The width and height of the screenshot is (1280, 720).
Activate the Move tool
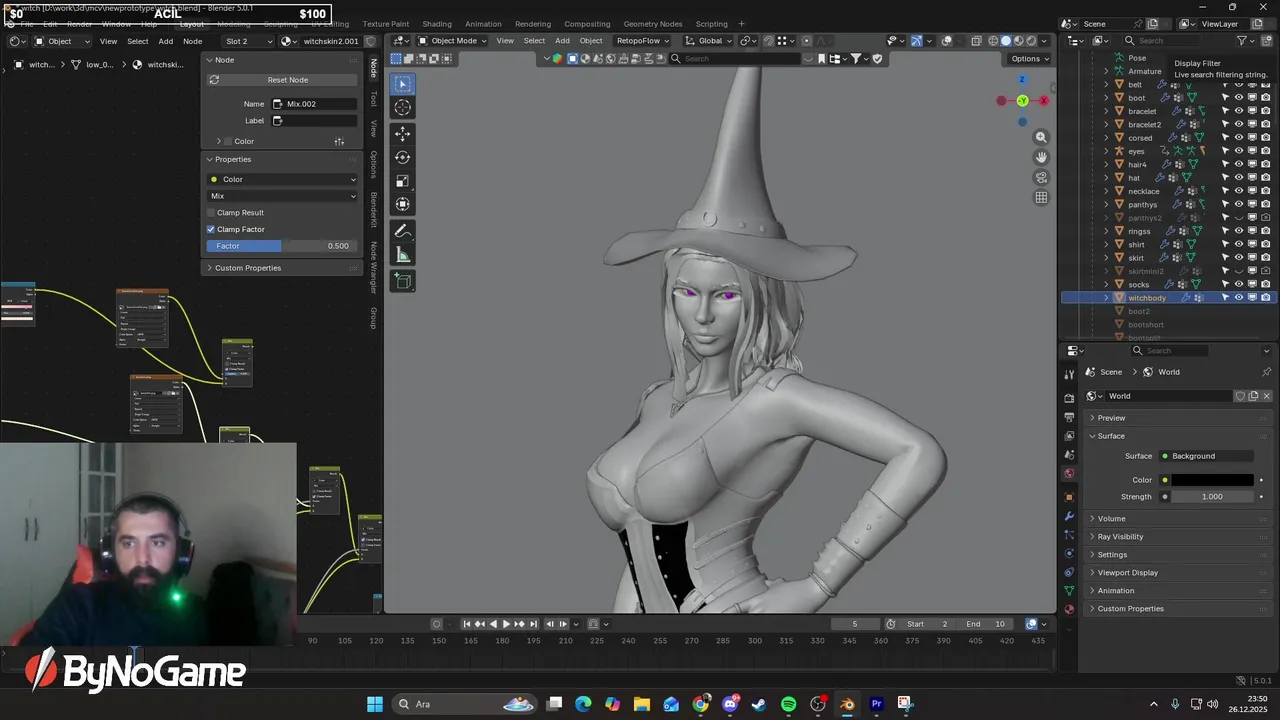pyautogui.click(x=403, y=133)
